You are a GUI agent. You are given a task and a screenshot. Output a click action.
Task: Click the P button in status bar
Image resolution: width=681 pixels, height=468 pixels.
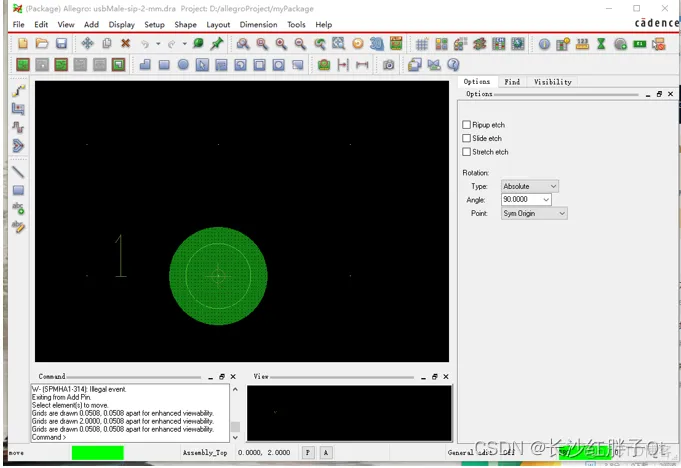308,452
